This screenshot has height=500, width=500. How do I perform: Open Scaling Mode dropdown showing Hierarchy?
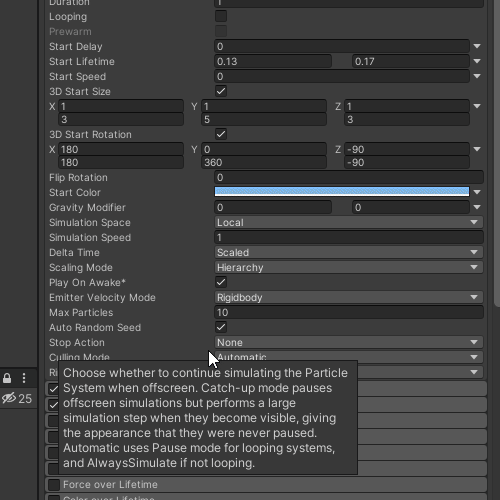click(x=349, y=267)
